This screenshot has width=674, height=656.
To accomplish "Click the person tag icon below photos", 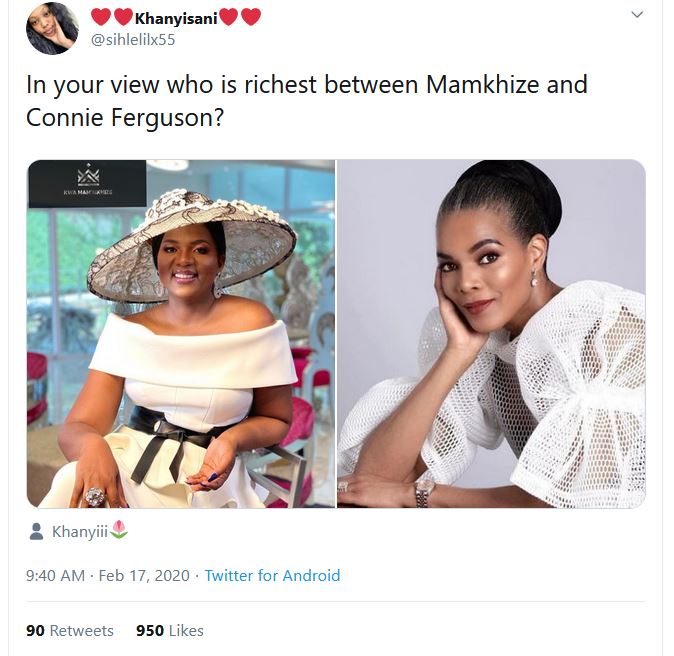I will click(36, 531).
